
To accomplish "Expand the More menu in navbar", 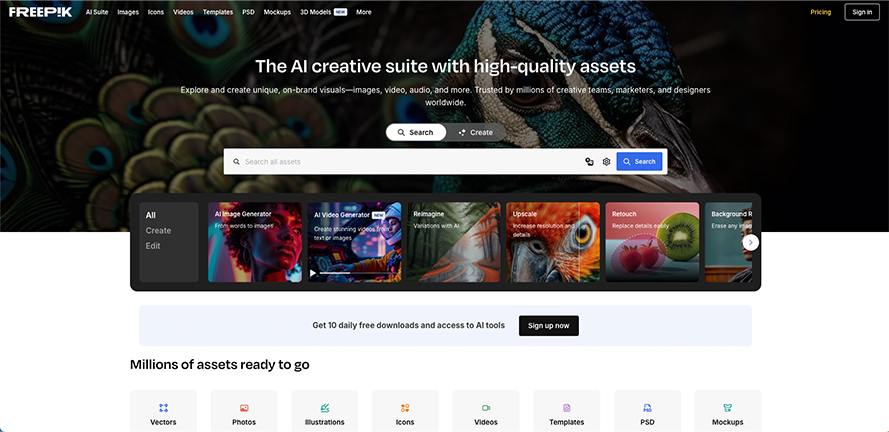I will (364, 12).
